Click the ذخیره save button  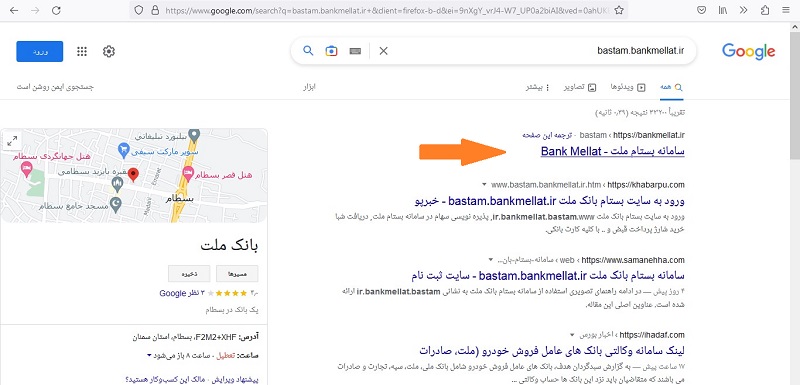(x=190, y=274)
